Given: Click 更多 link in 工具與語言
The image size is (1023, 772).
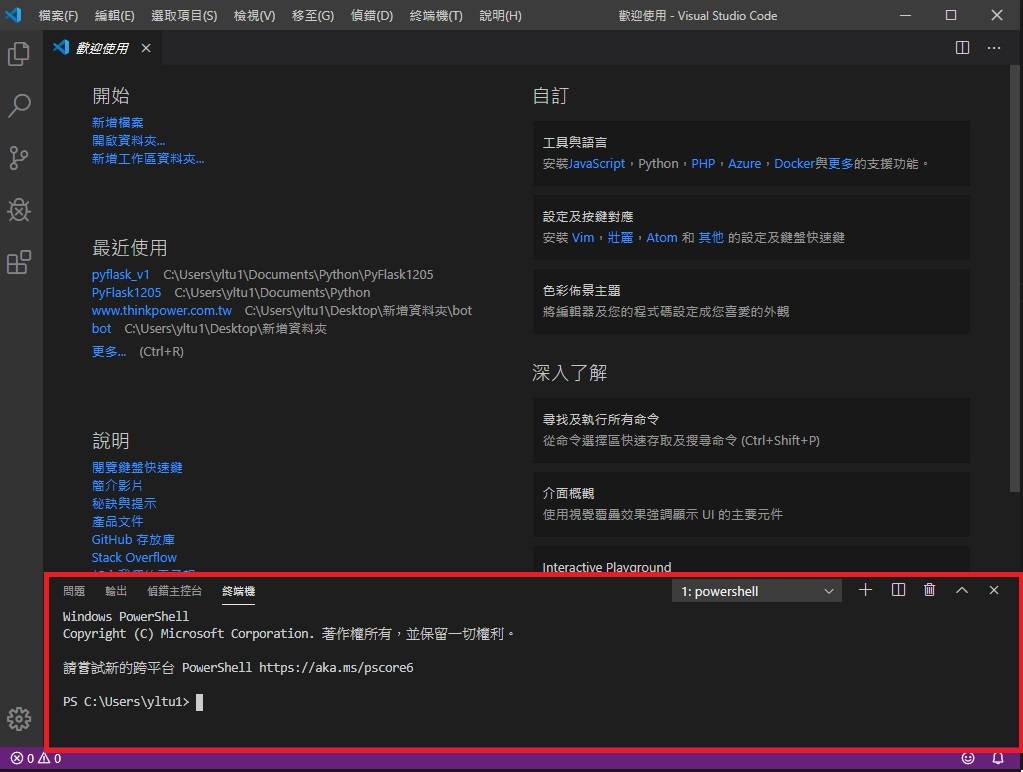Looking at the screenshot, I should click(840, 164).
